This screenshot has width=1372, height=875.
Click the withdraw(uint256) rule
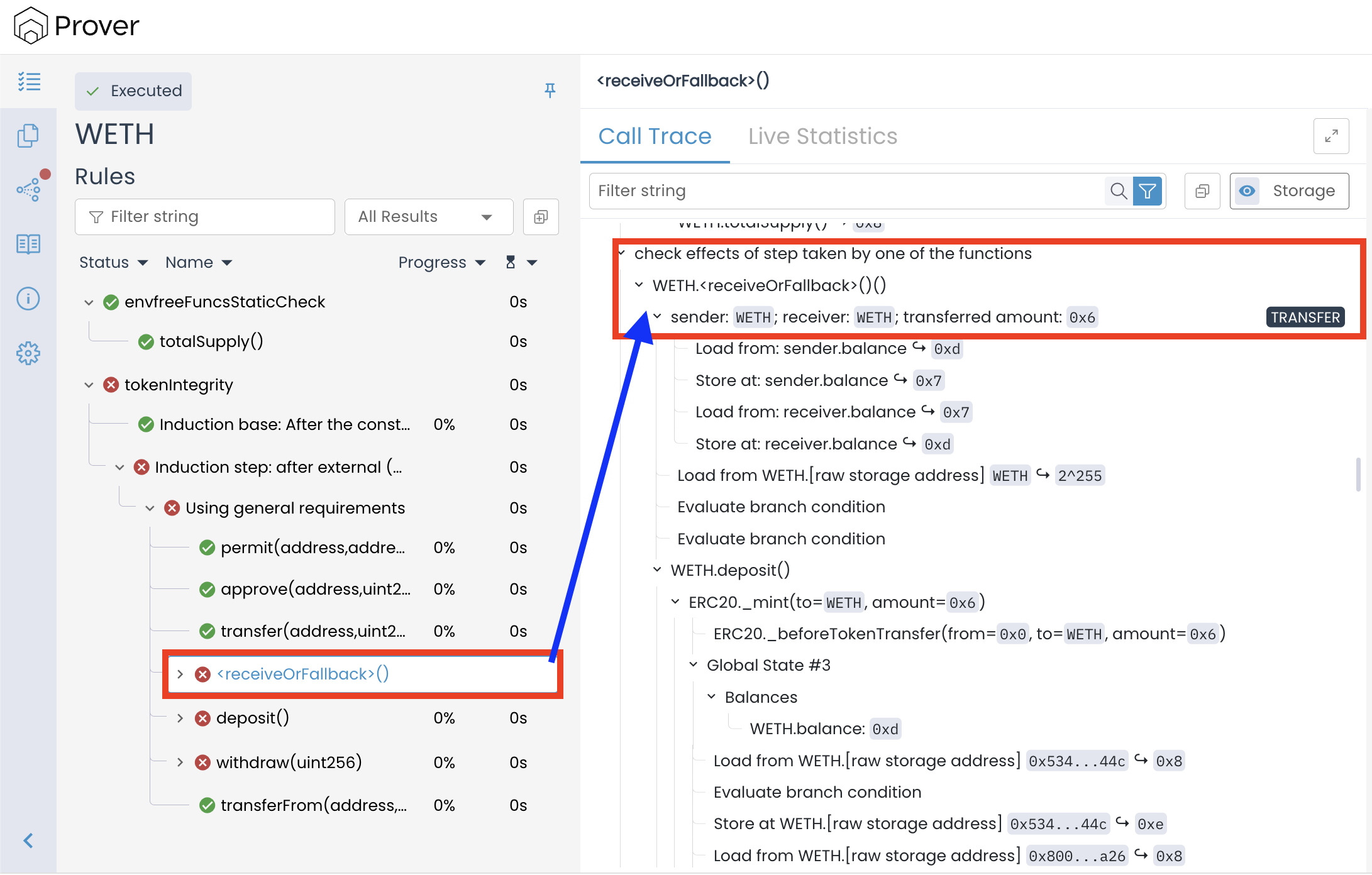click(289, 762)
